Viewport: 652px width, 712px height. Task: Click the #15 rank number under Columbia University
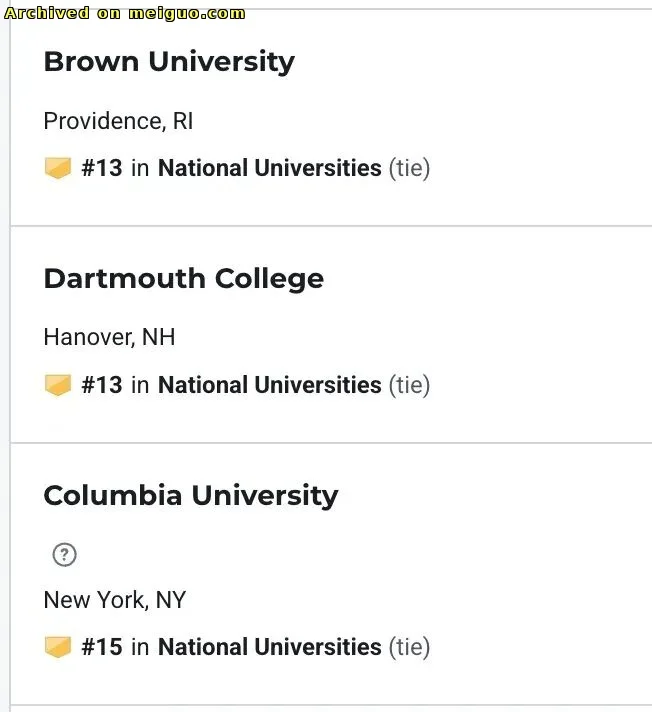[x=102, y=647]
